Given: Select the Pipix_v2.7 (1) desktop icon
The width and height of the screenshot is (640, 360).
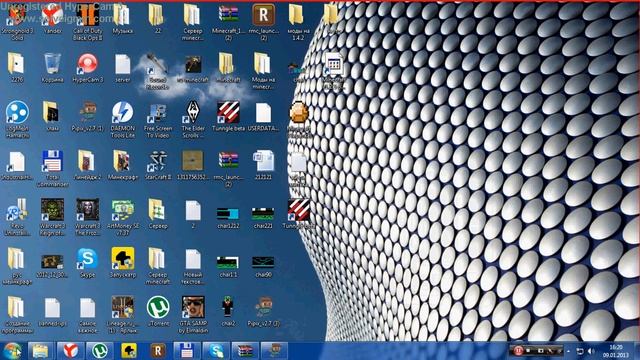Looking at the screenshot, I should (87, 117).
